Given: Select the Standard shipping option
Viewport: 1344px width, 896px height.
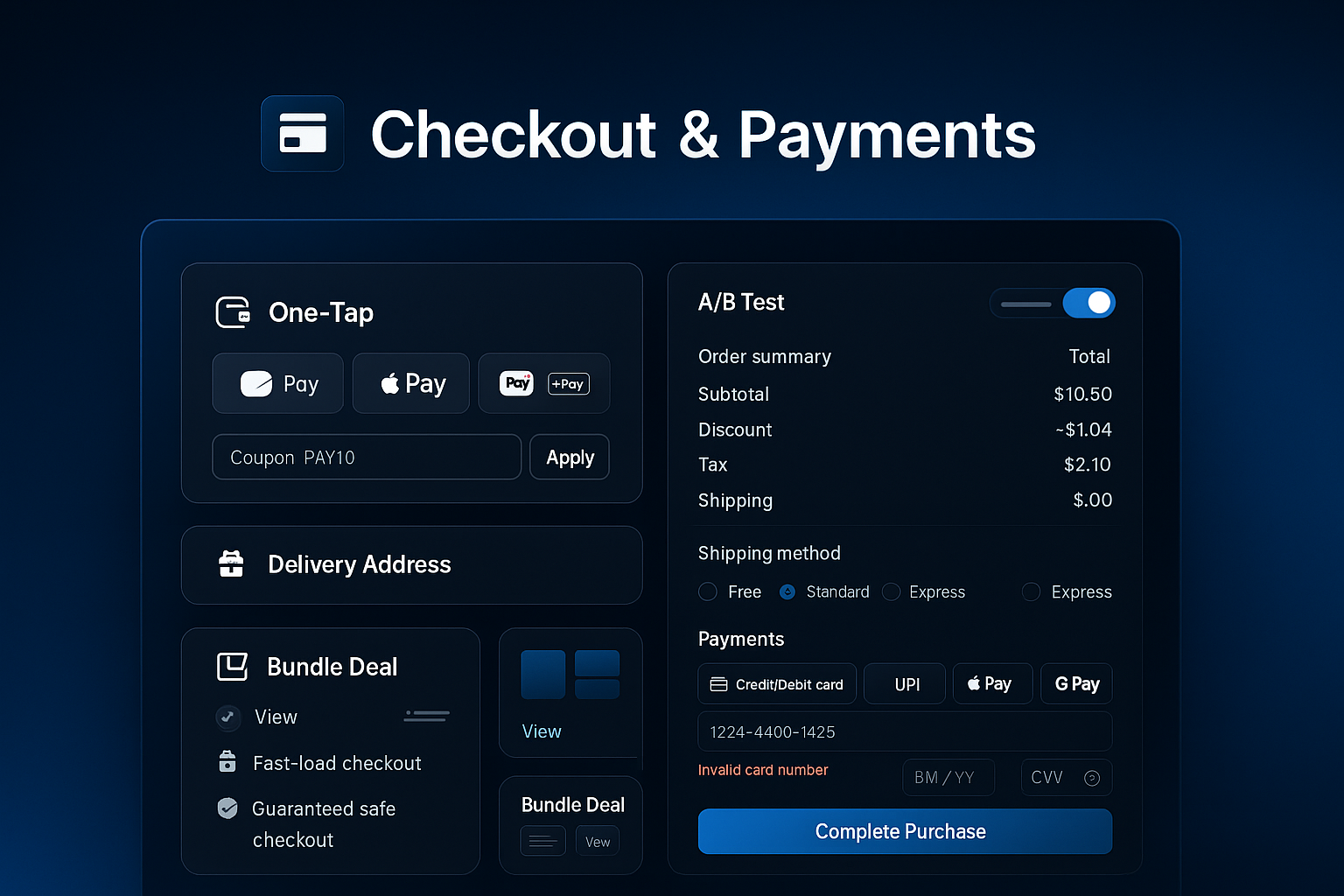Looking at the screenshot, I should pyautogui.click(x=787, y=592).
